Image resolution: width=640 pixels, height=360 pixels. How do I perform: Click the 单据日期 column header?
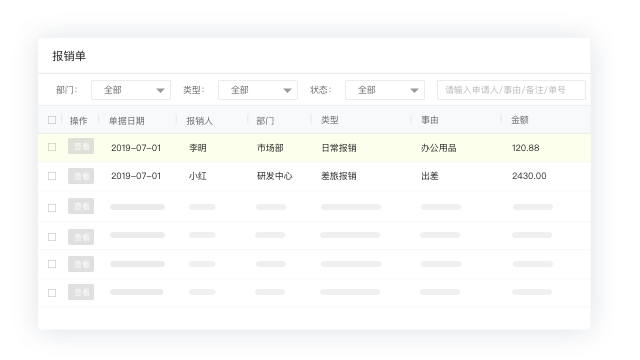tap(127, 121)
